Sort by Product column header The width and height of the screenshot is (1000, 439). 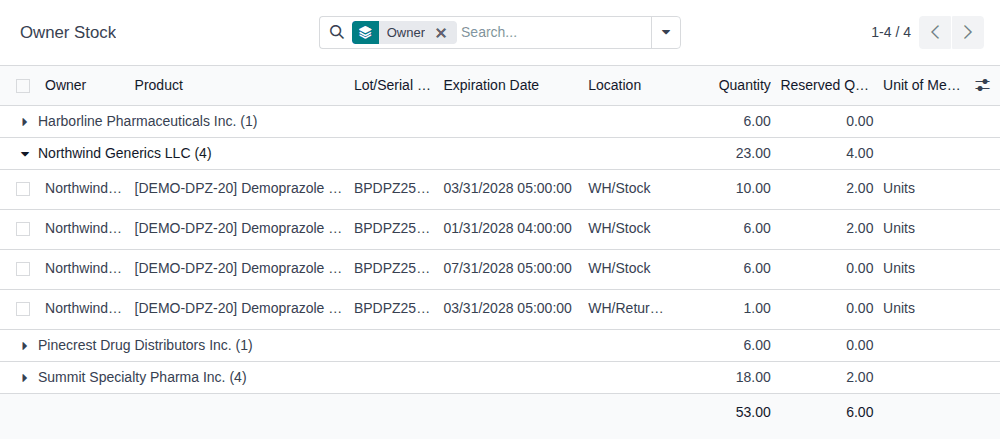pos(159,86)
